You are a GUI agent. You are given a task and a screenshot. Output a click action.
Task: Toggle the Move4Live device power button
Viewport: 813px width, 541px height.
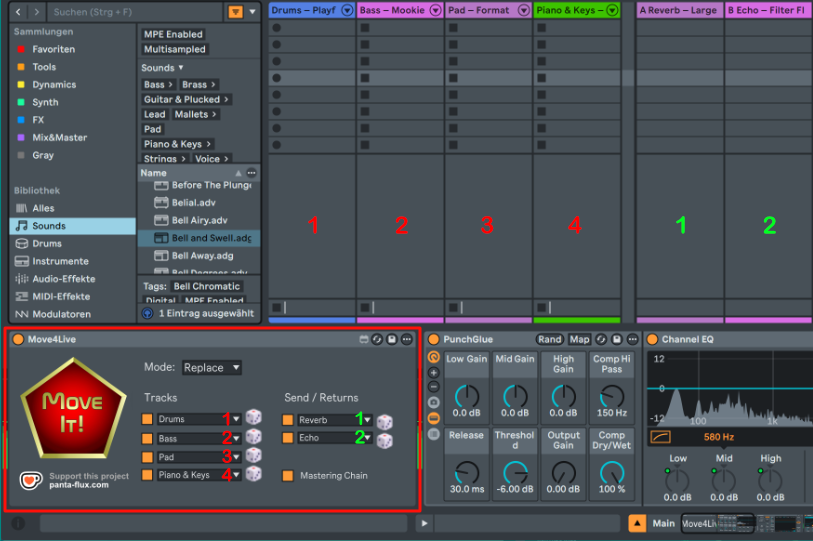tap(18, 340)
